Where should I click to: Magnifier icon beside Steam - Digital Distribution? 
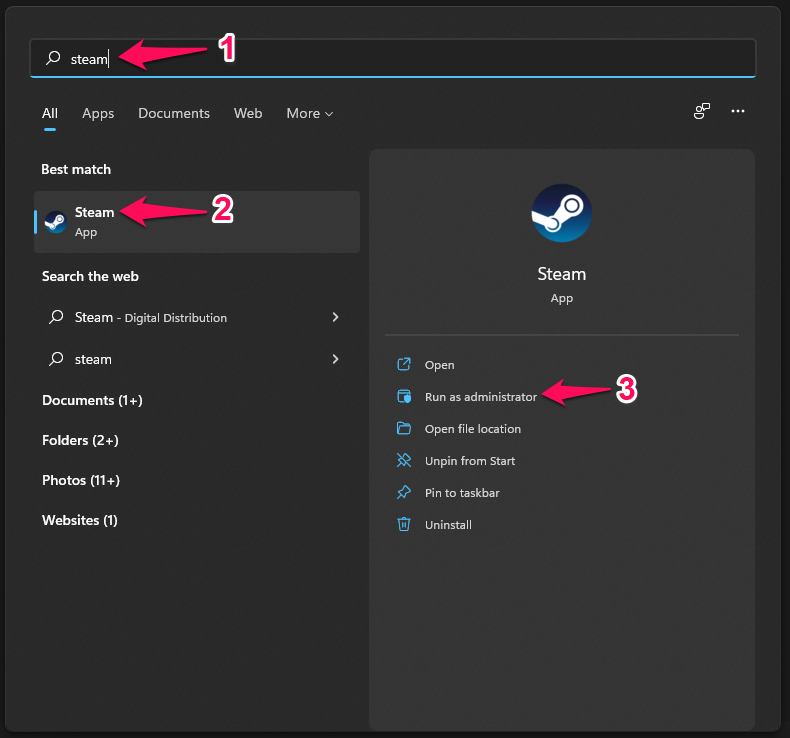pos(56,317)
